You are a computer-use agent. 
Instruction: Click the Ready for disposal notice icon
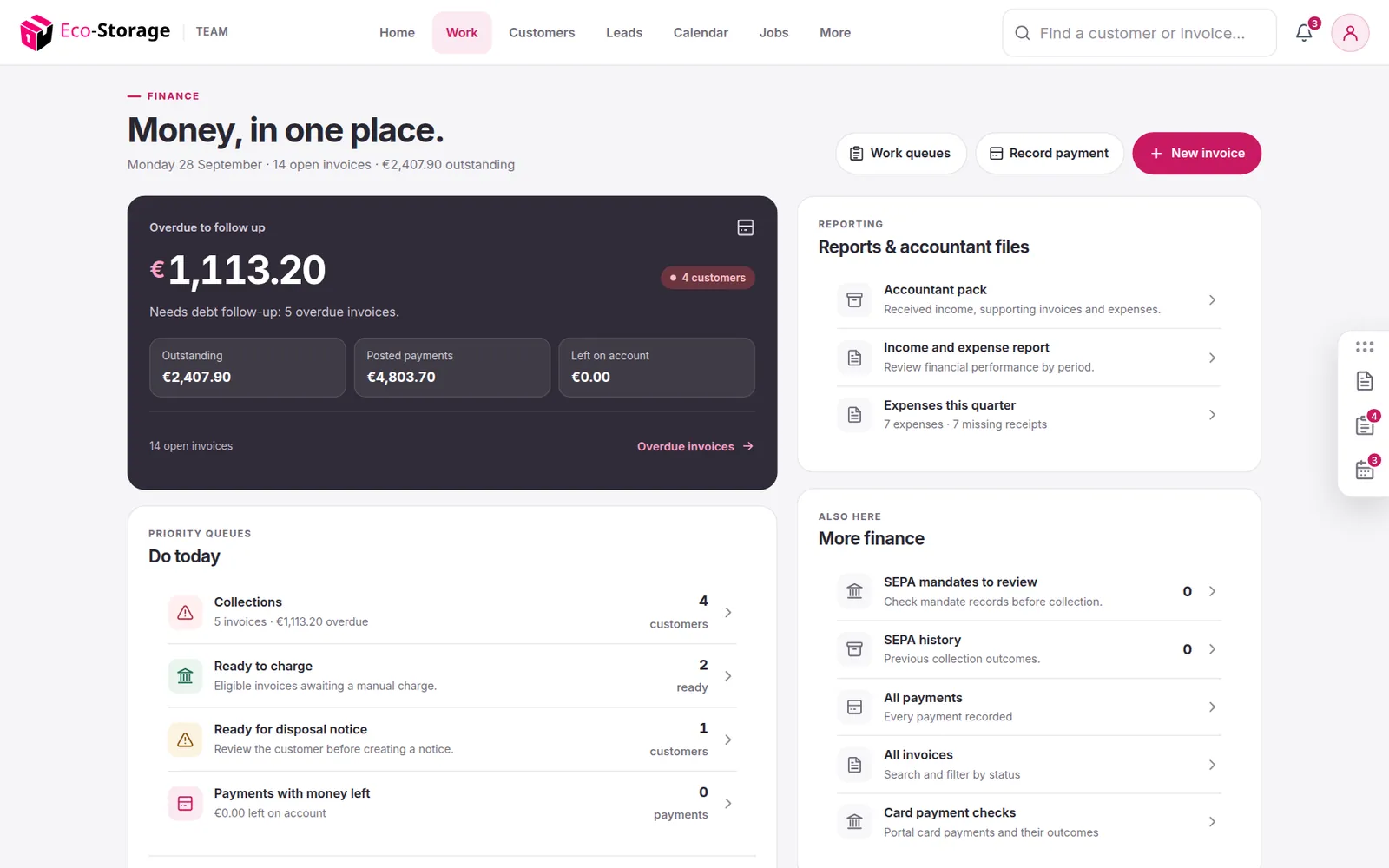185,740
